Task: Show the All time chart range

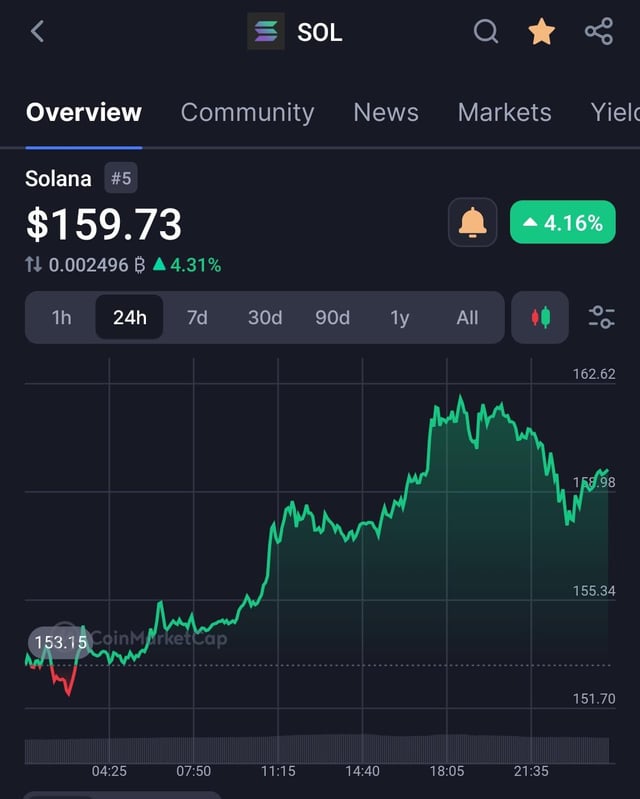Action: (467, 318)
